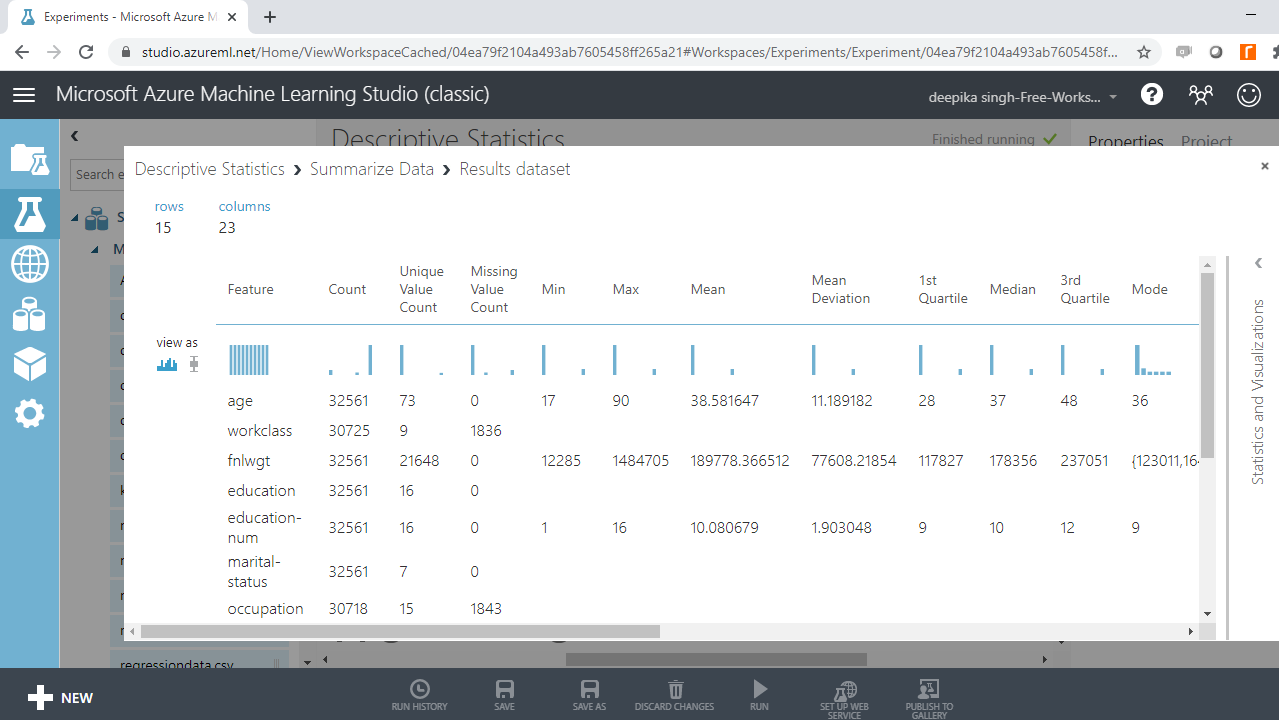
Task: Switch view to box plot icon
Action: coord(194,365)
